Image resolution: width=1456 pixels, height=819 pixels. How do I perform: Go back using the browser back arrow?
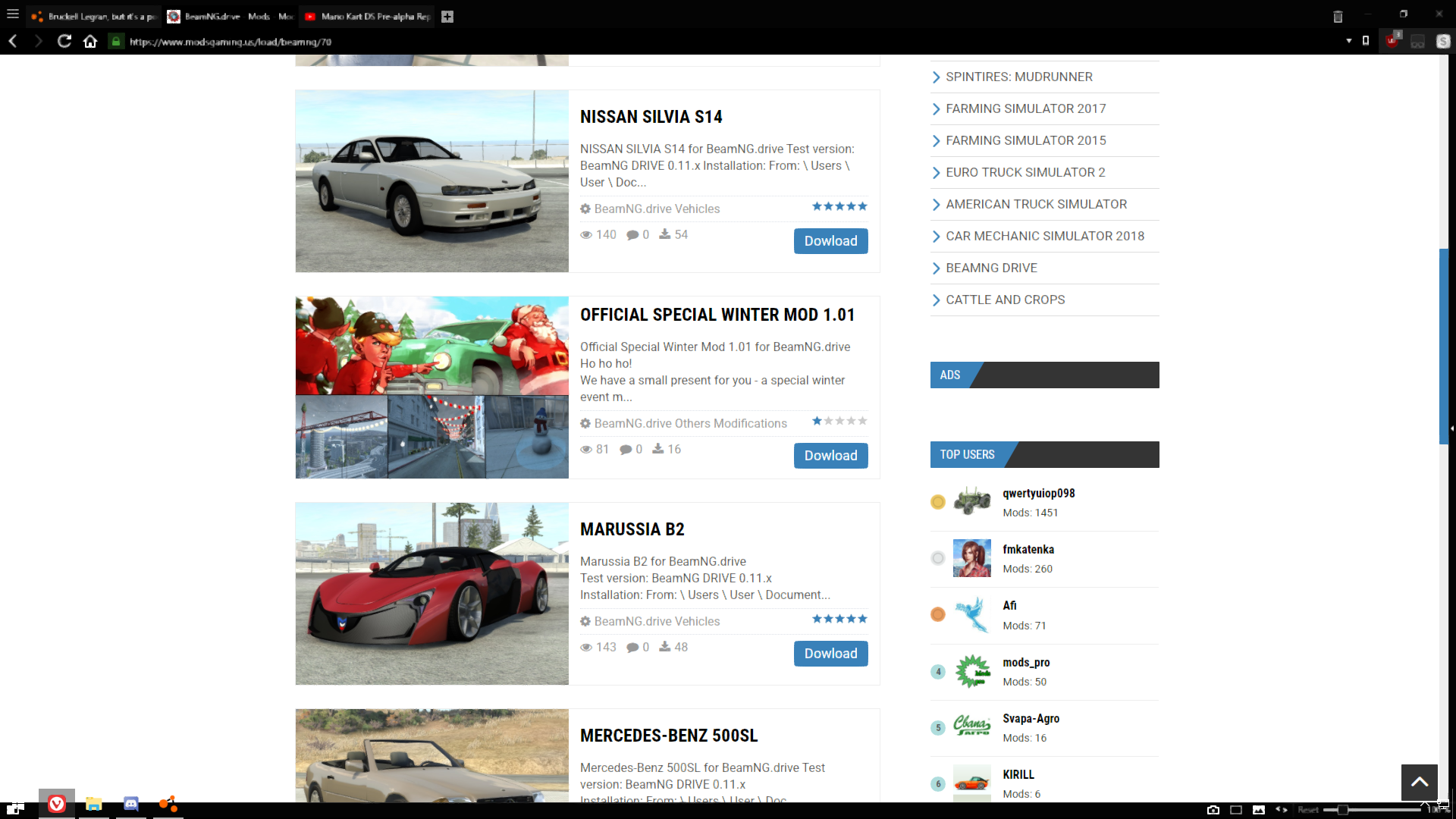(x=13, y=42)
